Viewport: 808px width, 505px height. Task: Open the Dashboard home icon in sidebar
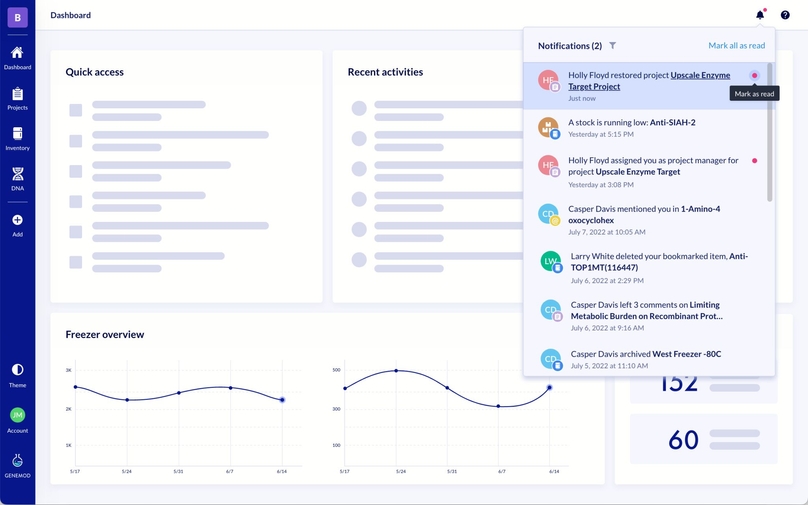pos(17,53)
